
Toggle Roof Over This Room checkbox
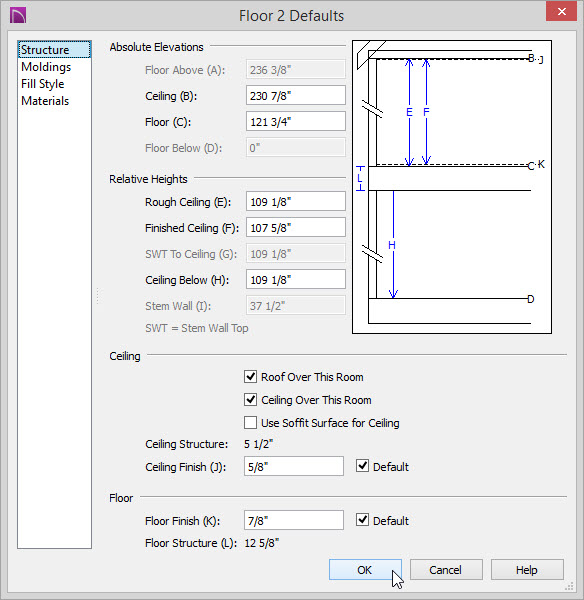tap(250, 377)
